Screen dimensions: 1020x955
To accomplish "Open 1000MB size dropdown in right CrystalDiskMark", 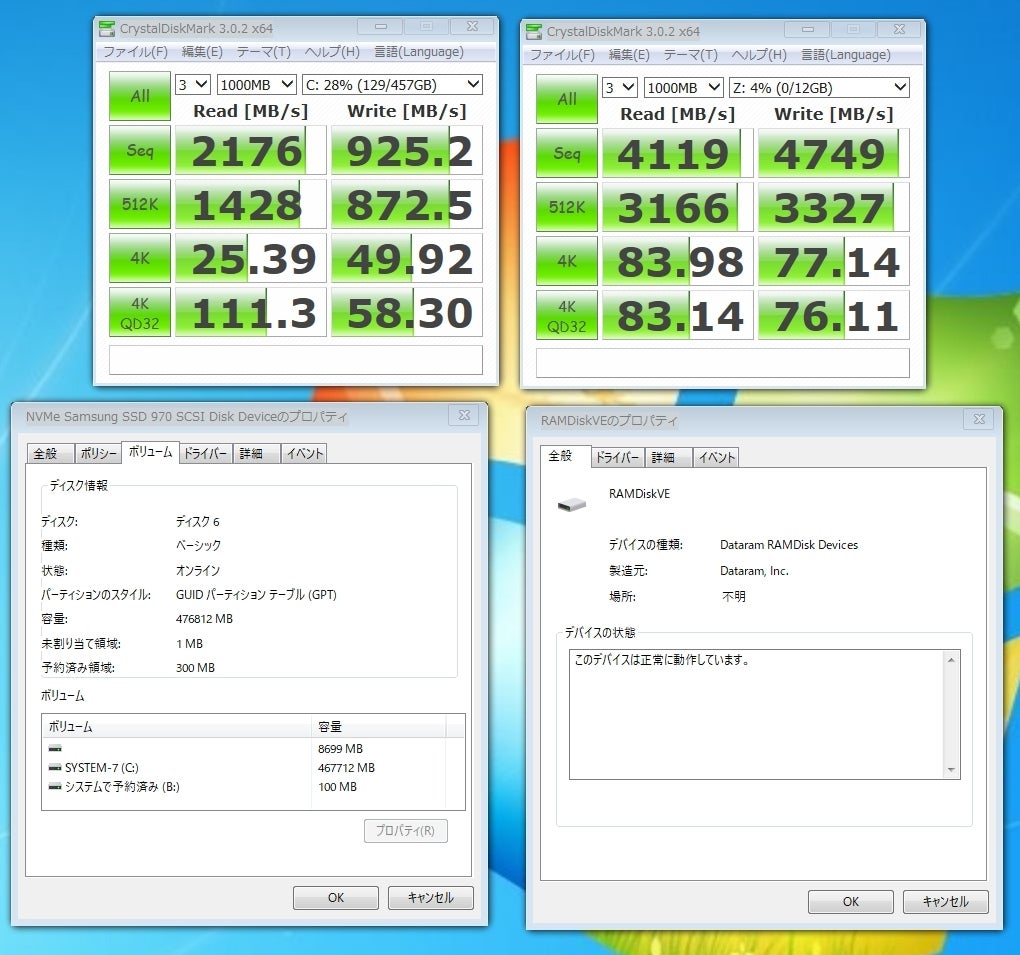I will point(683,88).
